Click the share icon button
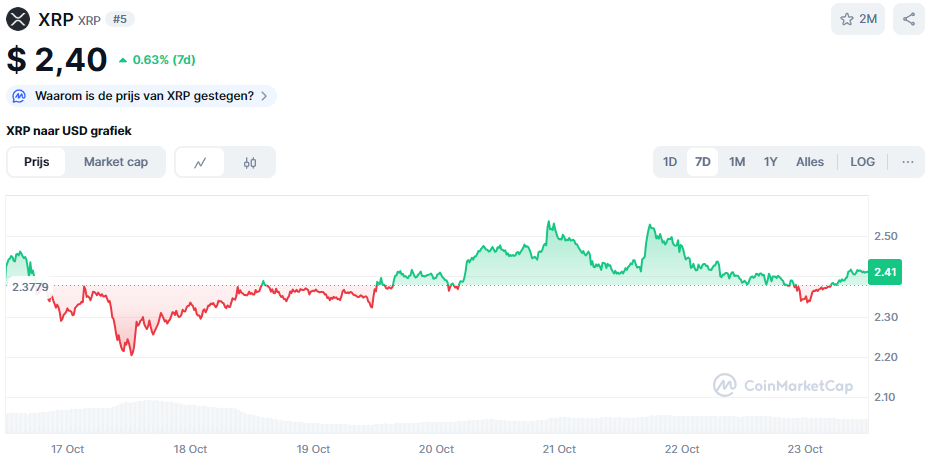Image resolution: width=928 pixels, height=455 pixels. click(909, 19)
